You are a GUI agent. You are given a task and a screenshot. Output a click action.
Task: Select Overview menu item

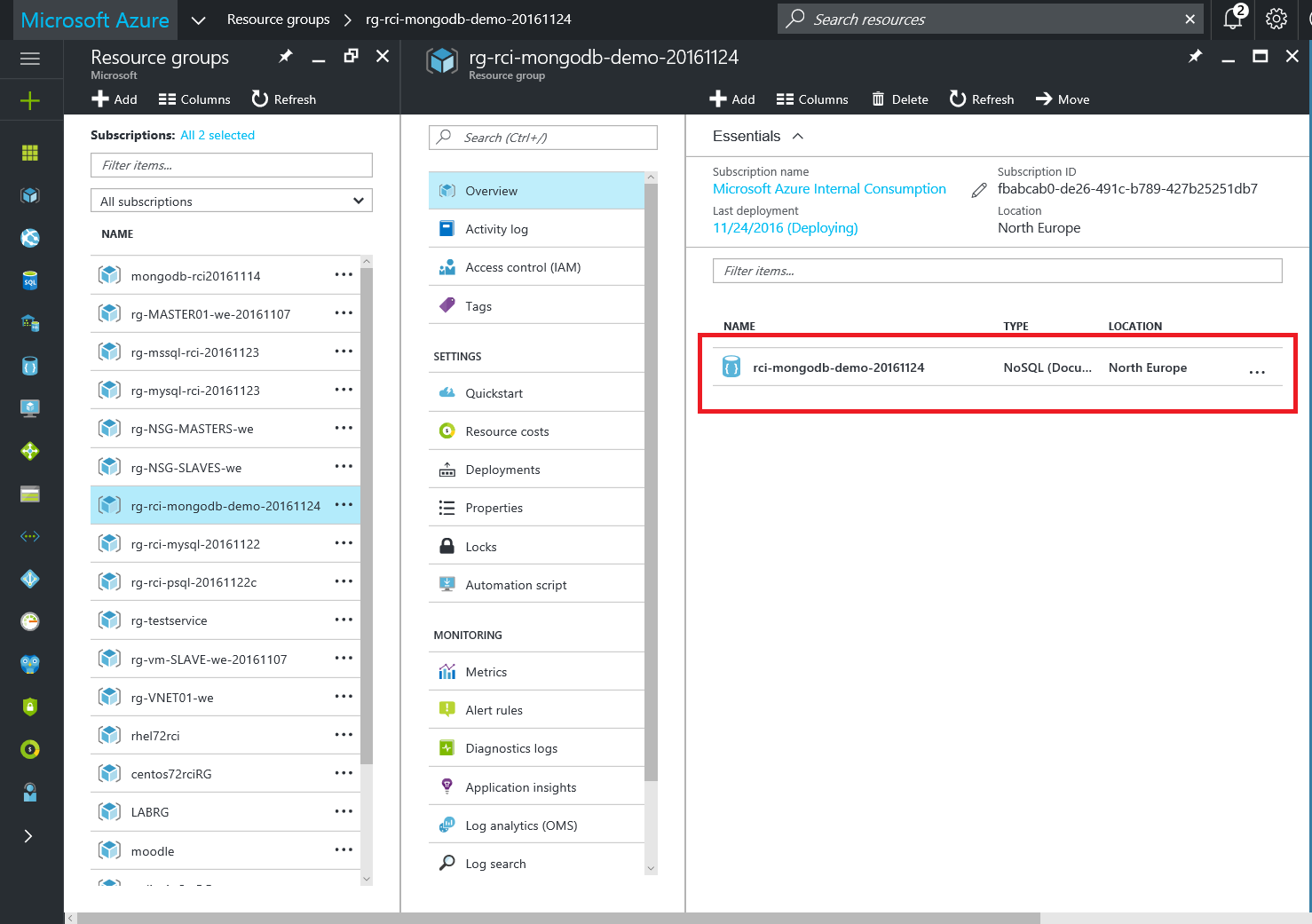click(x=536, y=191)
